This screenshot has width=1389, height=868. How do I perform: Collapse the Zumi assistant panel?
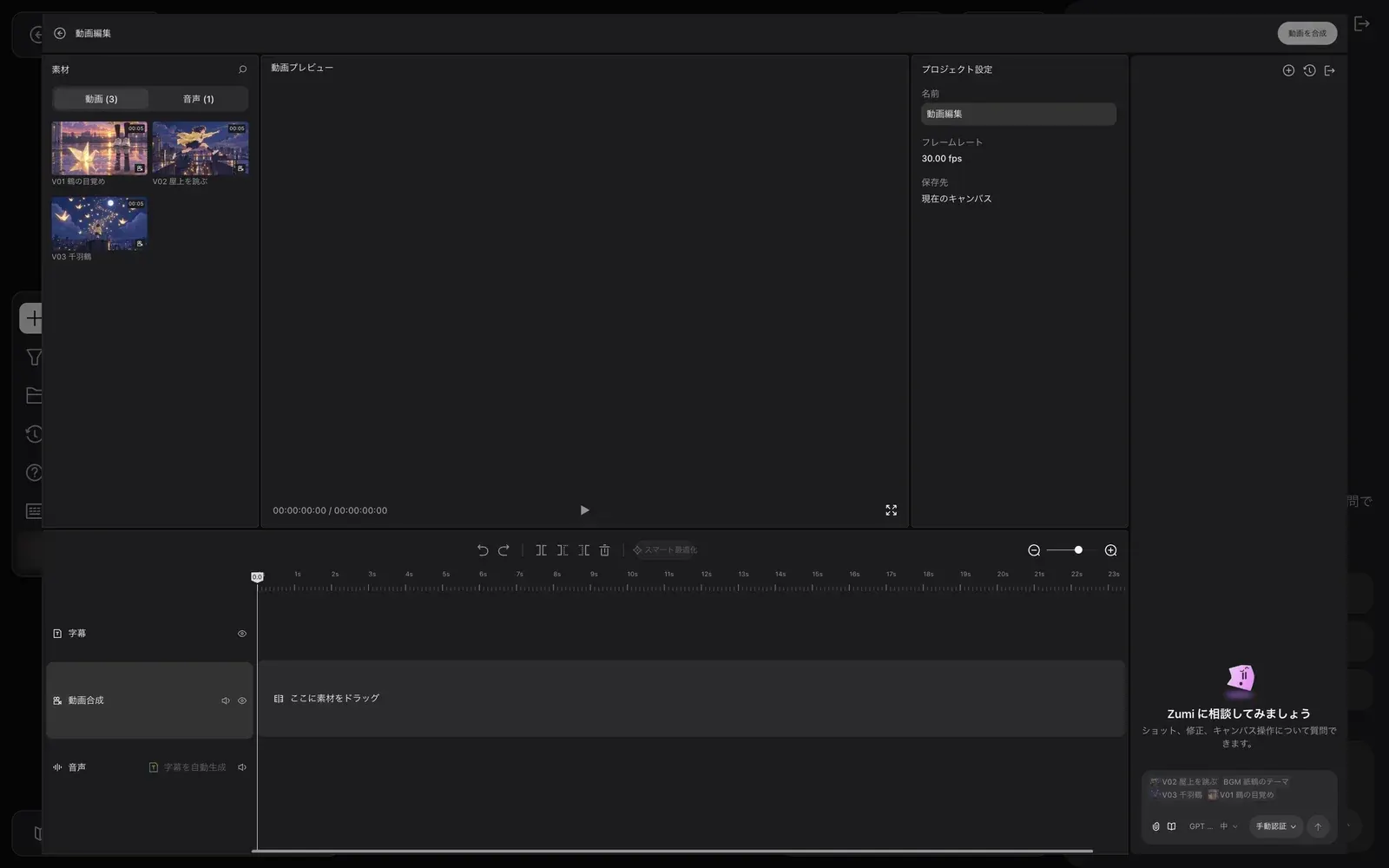pyautogui.click(x=1330, y=70)
